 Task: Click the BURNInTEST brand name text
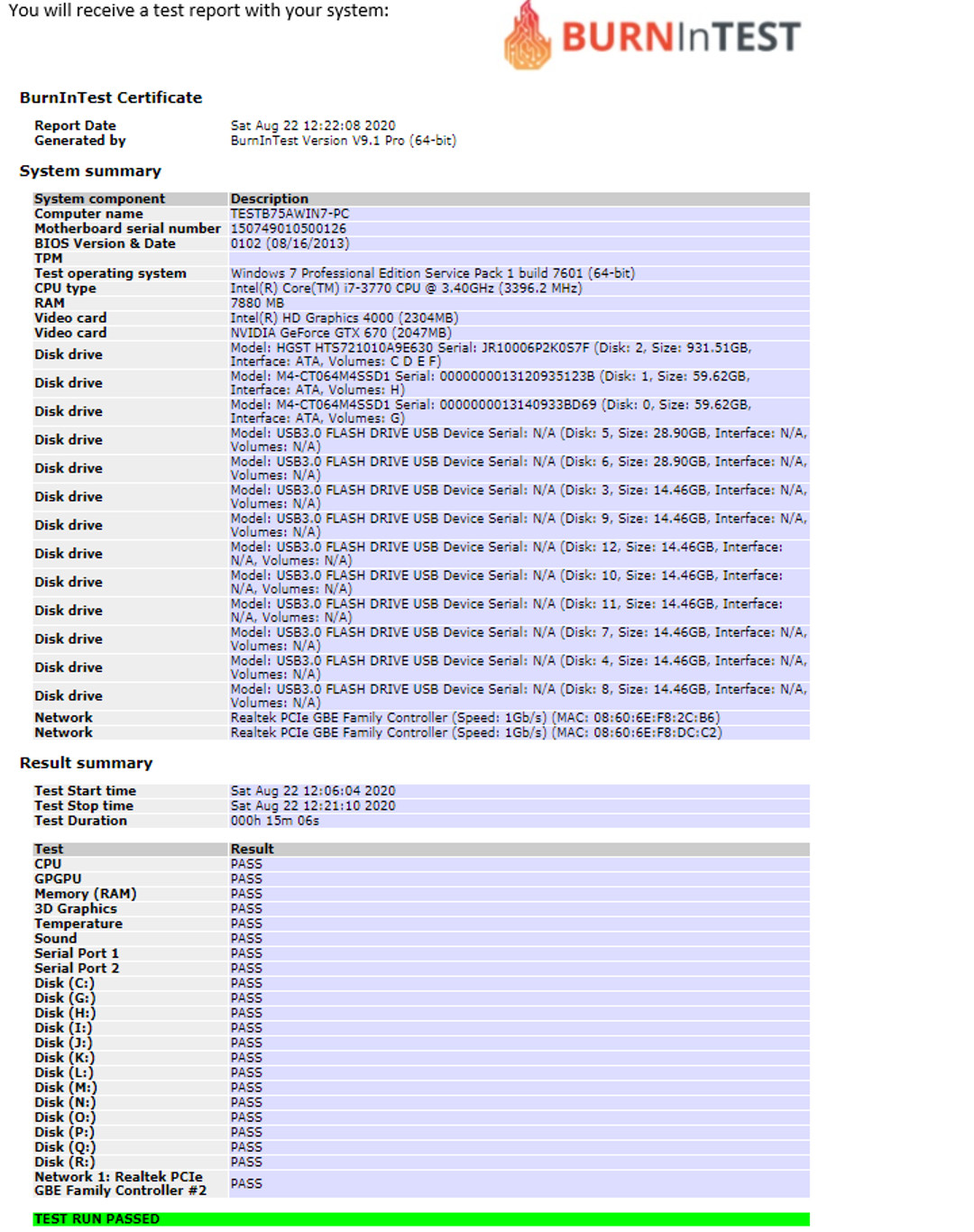681,37
